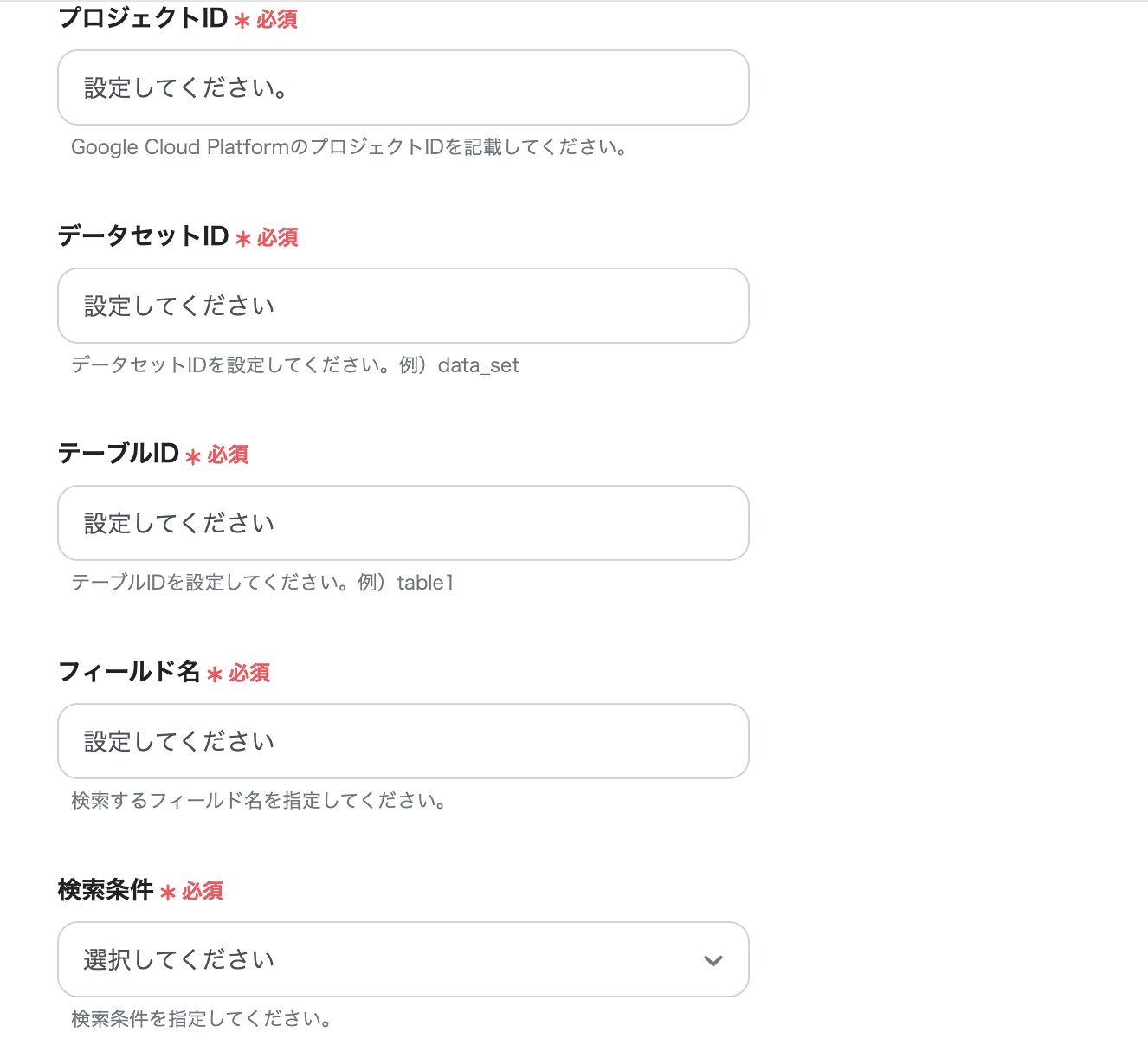Click the 検索条件を指定してください helper text
This screenshot has width=1148, height=1058.
click(199, 1019)
